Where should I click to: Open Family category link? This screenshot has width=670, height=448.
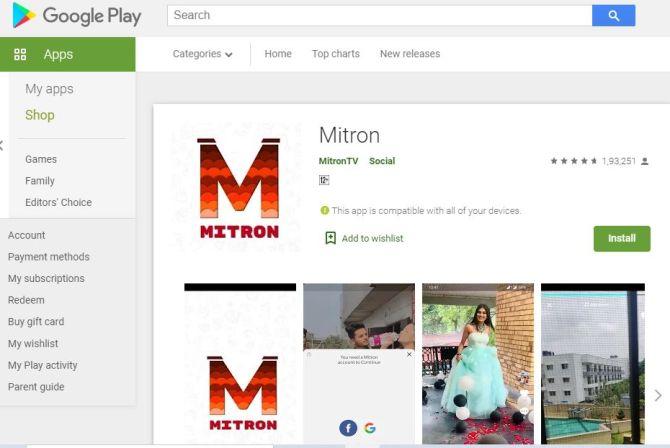40,181
